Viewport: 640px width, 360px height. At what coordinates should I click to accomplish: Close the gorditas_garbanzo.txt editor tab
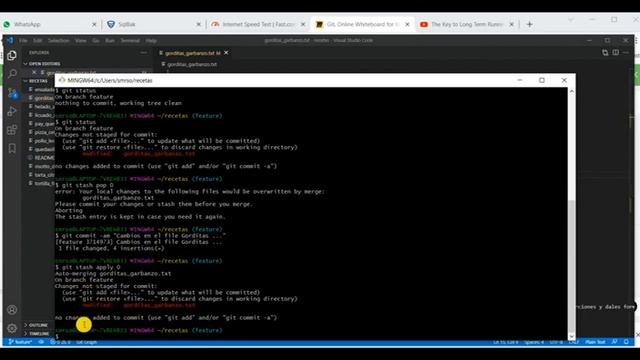226,53
